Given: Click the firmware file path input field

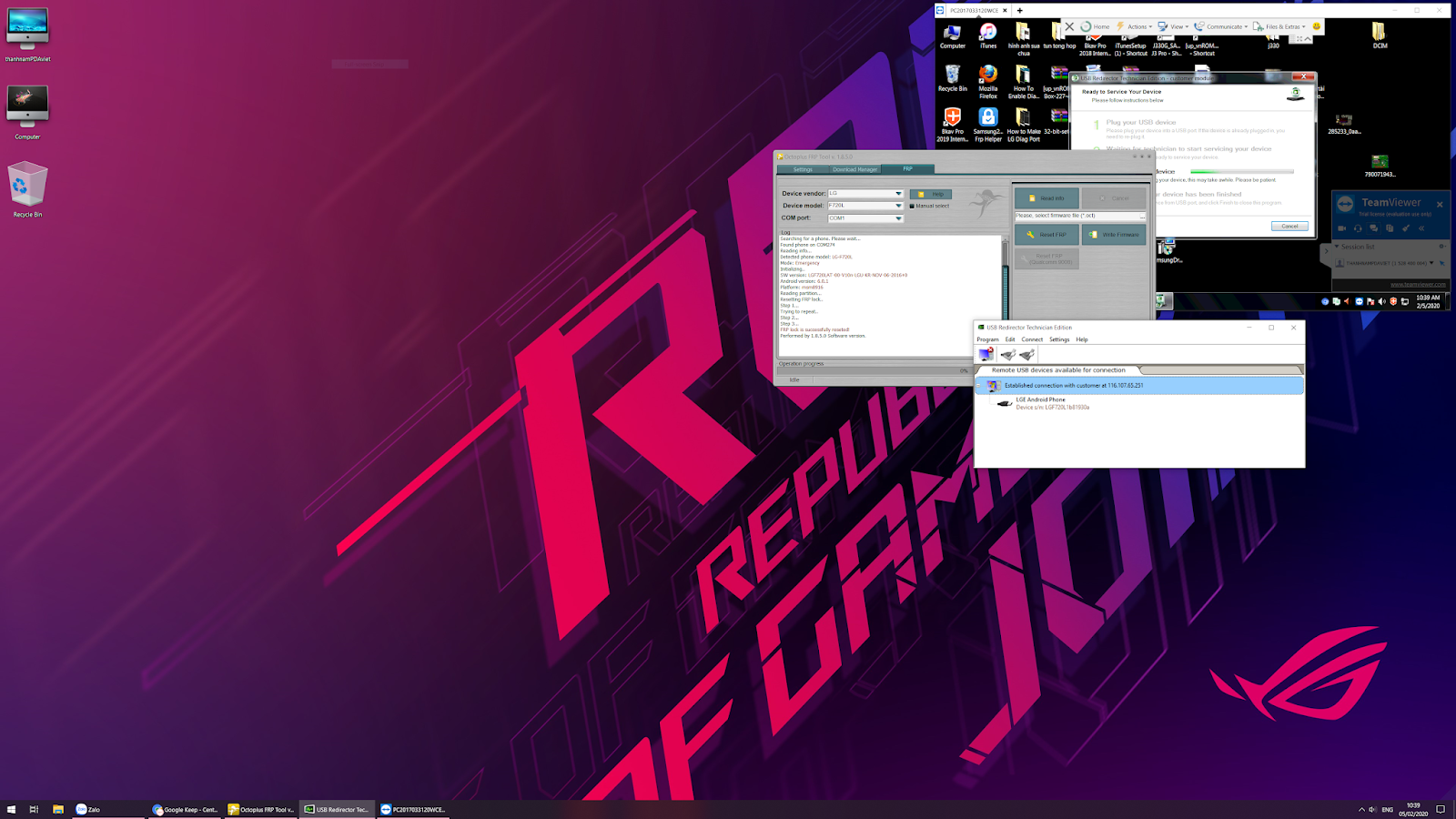Looking at the screenshot, I should pyautogui.click(x=1077, y=216).
